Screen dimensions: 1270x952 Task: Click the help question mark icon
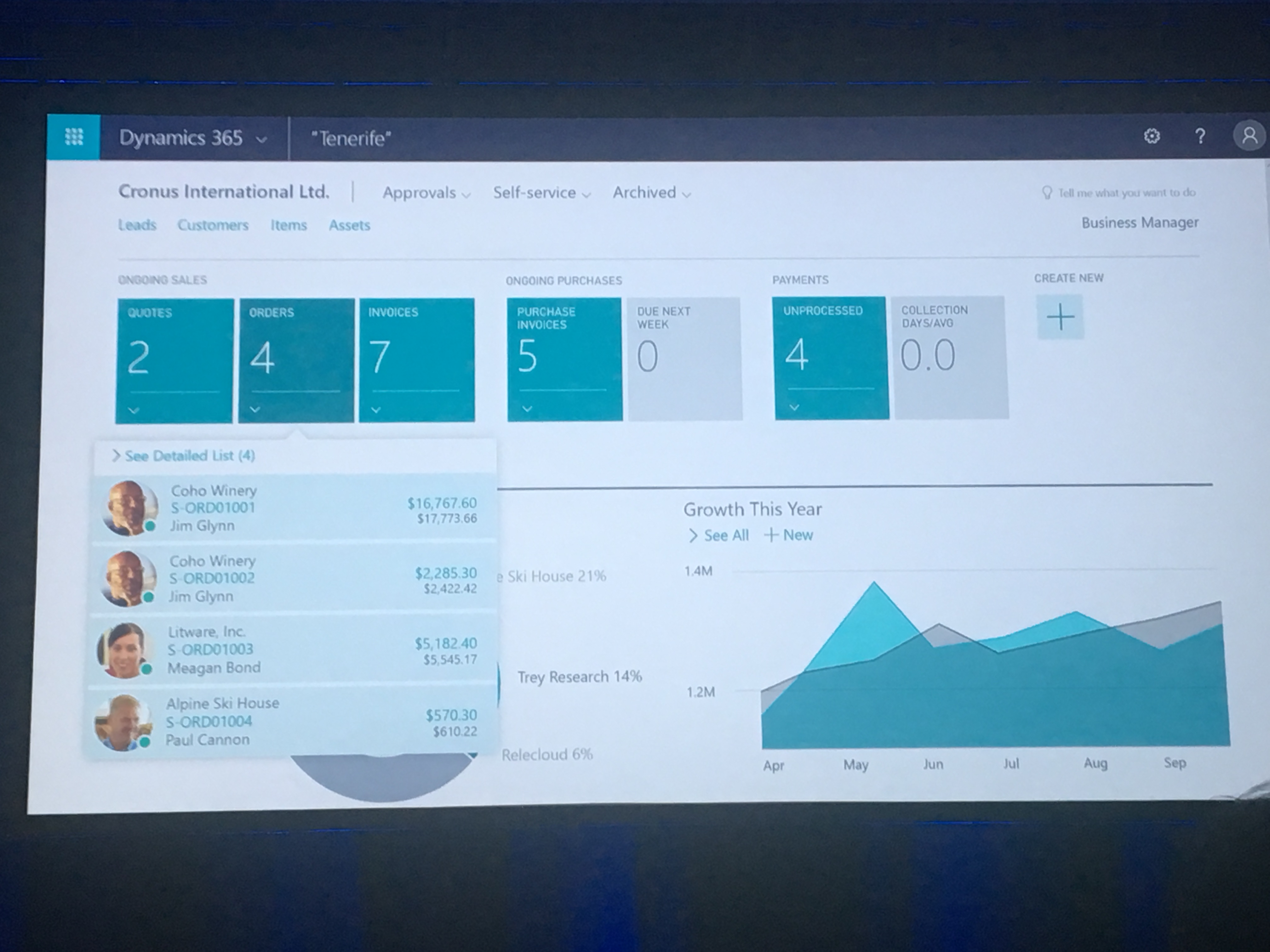coord(1199,136)
